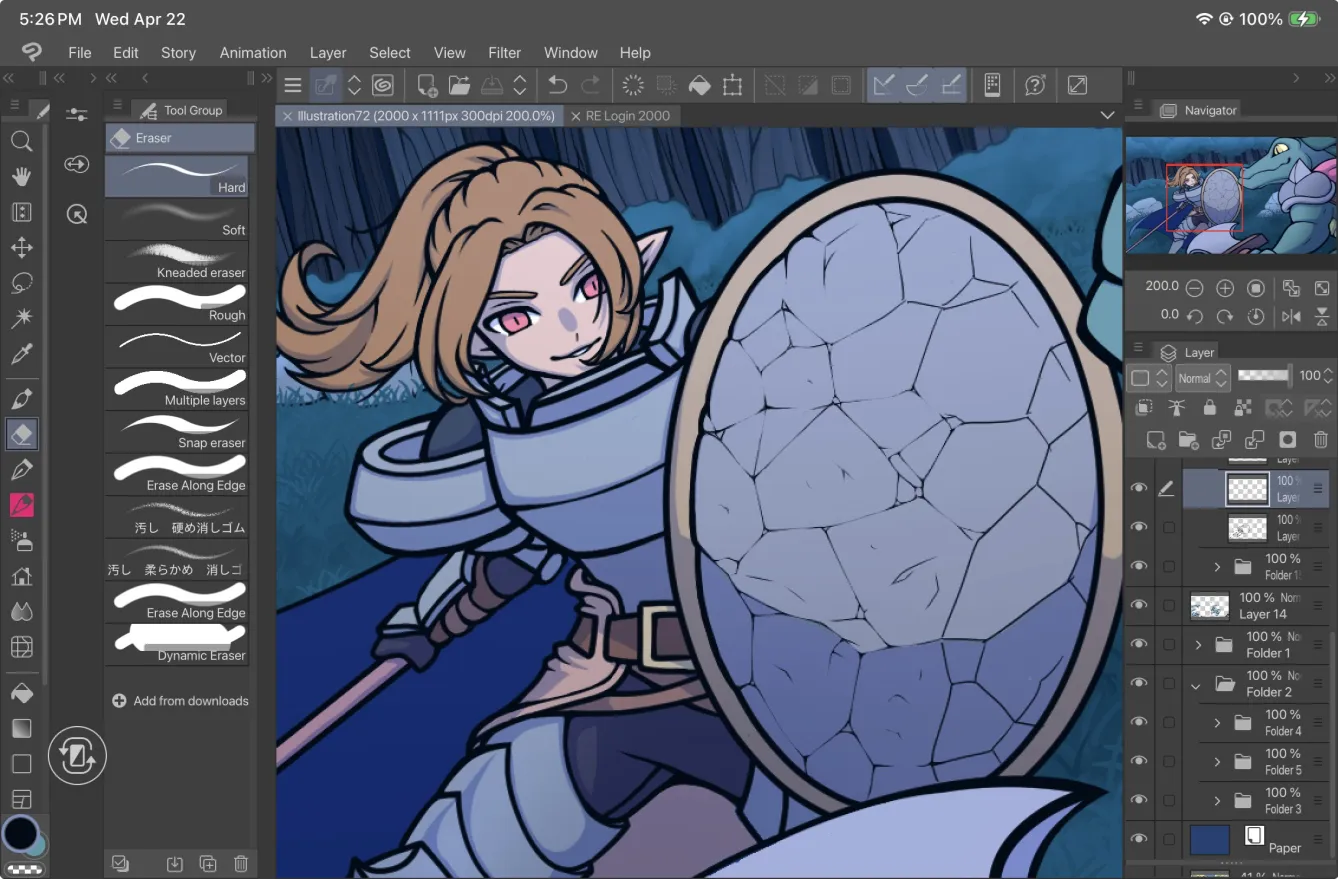Screen dimensions: 1338x879
Task: Toggle visibility of Folder 4
Action: (x=1138, y=722)
